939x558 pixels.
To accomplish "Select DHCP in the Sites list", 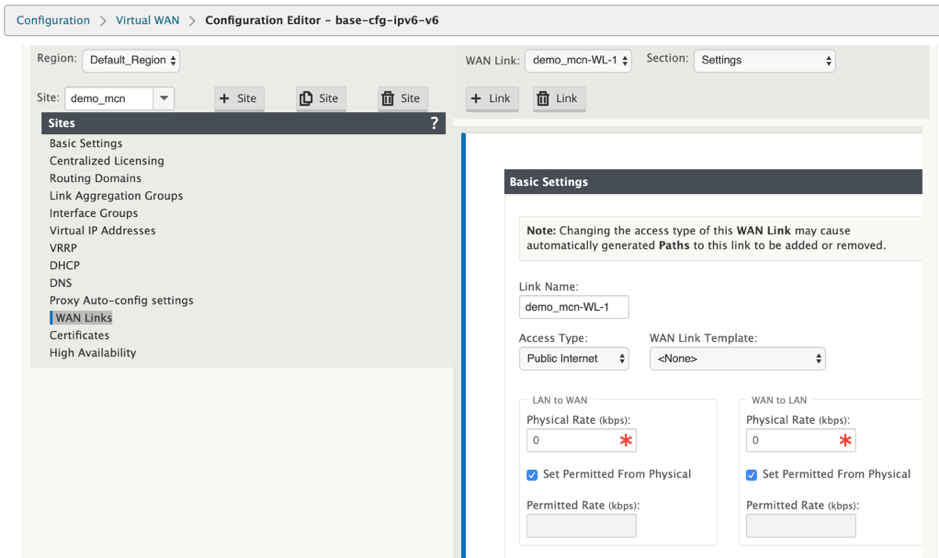I will pyautogui.click(x=64, y=265).
